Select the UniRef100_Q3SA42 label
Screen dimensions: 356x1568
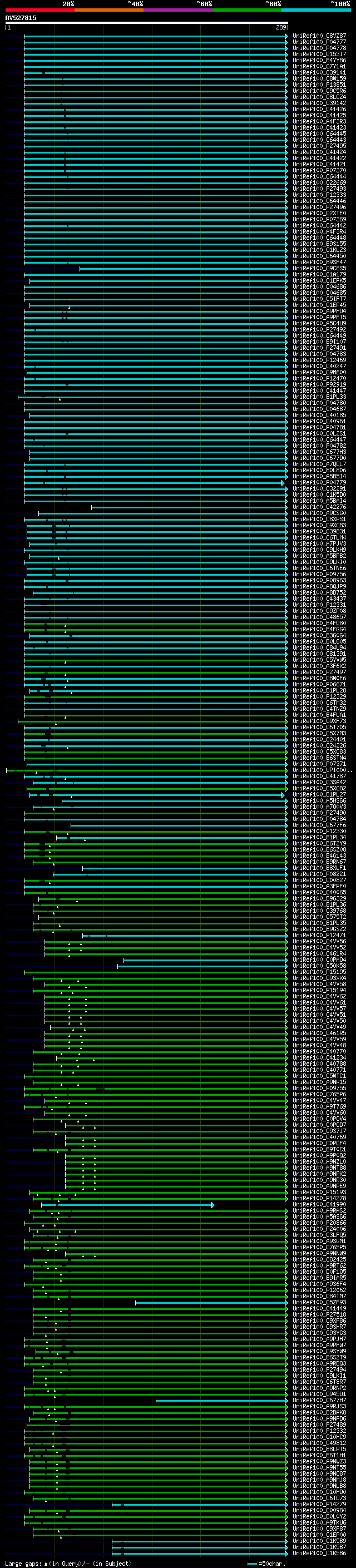point(319,782)
